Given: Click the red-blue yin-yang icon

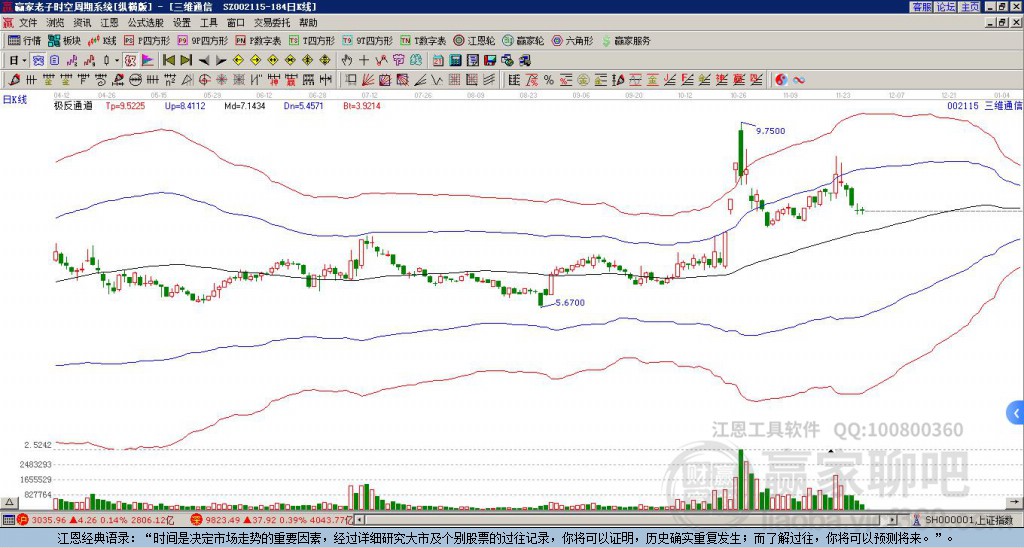Looking at the screenshot, I should coord(781,80).
